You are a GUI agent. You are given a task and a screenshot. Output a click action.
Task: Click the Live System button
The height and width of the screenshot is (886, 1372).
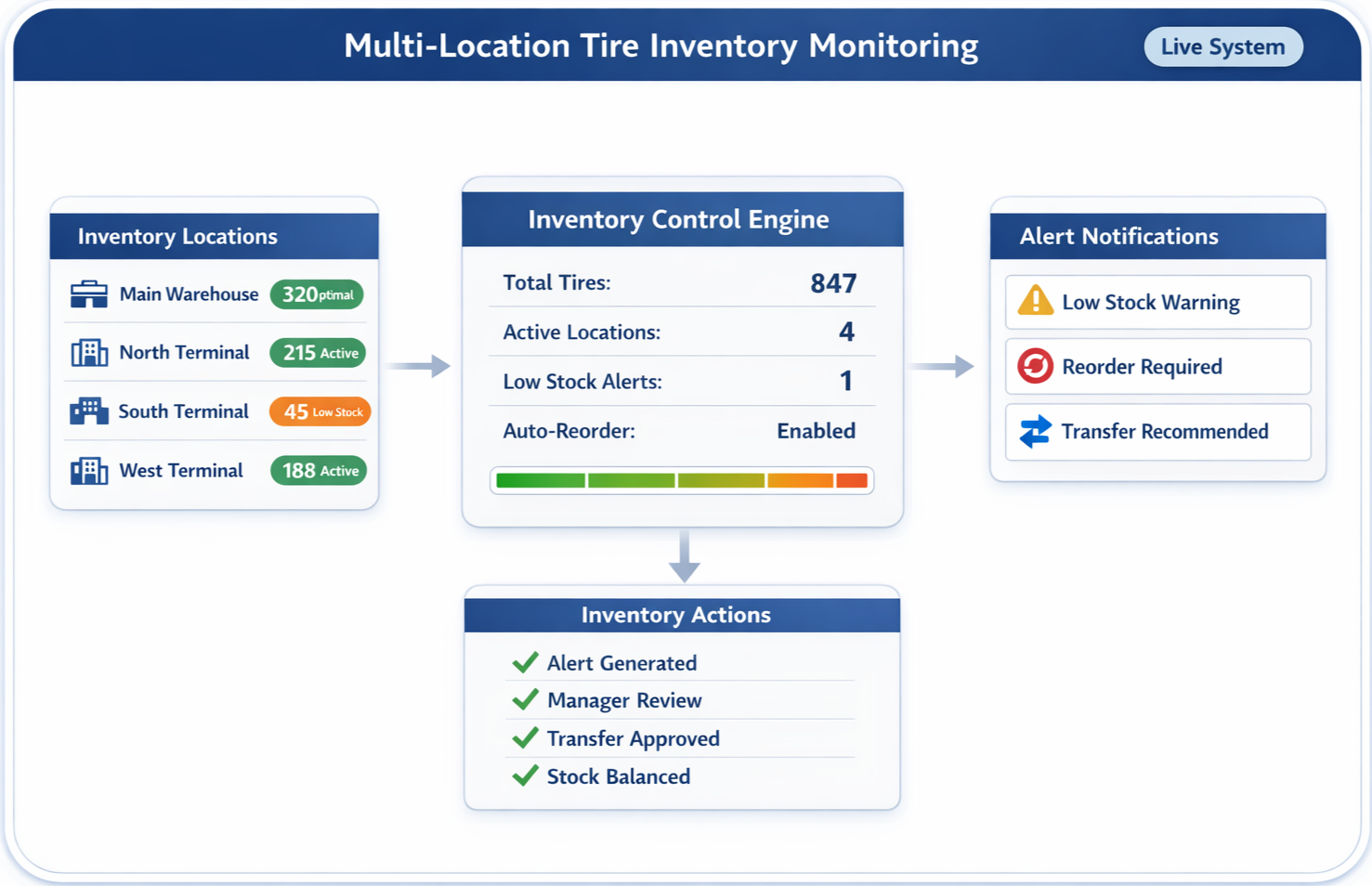(1222, 46)
